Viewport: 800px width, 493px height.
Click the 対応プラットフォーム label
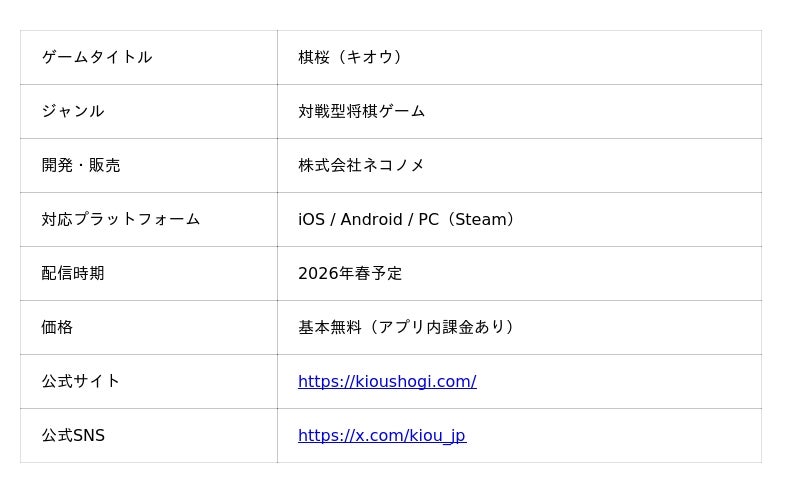121,219
